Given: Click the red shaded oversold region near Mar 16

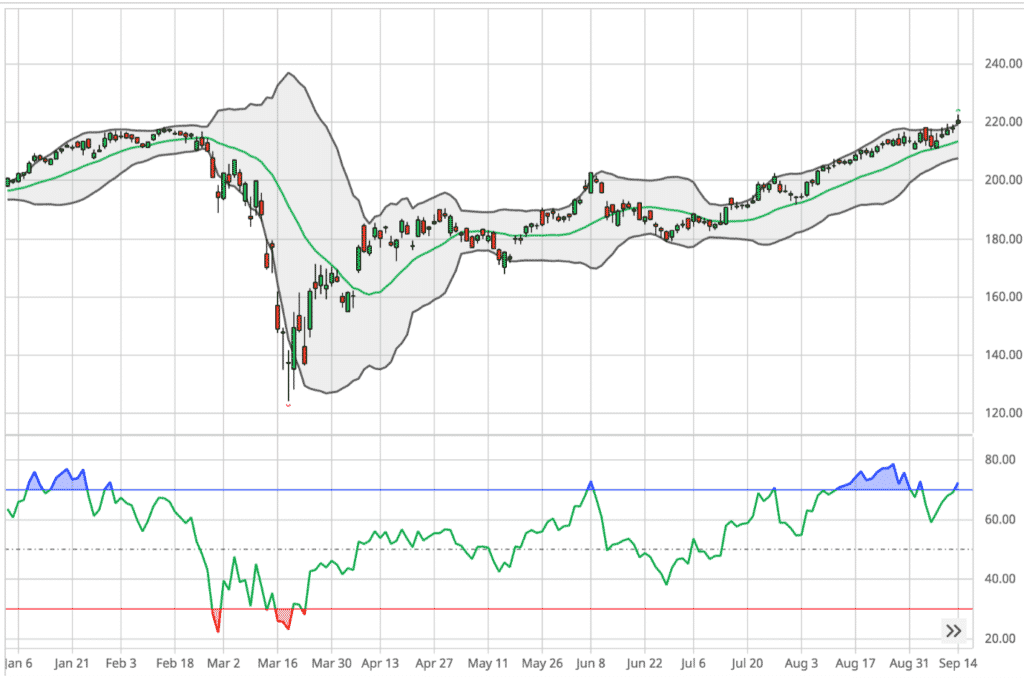Looking at the screenshot, I should (x=283, y=618).
